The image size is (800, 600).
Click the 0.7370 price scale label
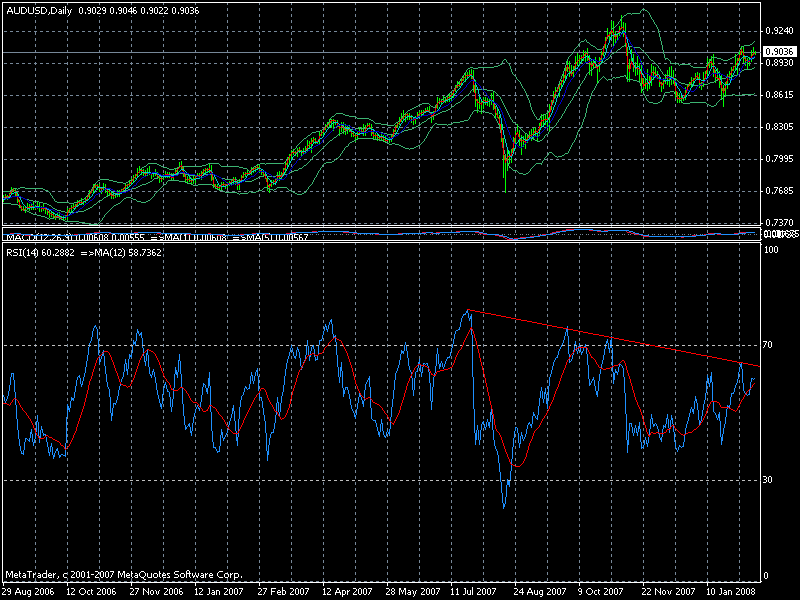click(780, 223)
